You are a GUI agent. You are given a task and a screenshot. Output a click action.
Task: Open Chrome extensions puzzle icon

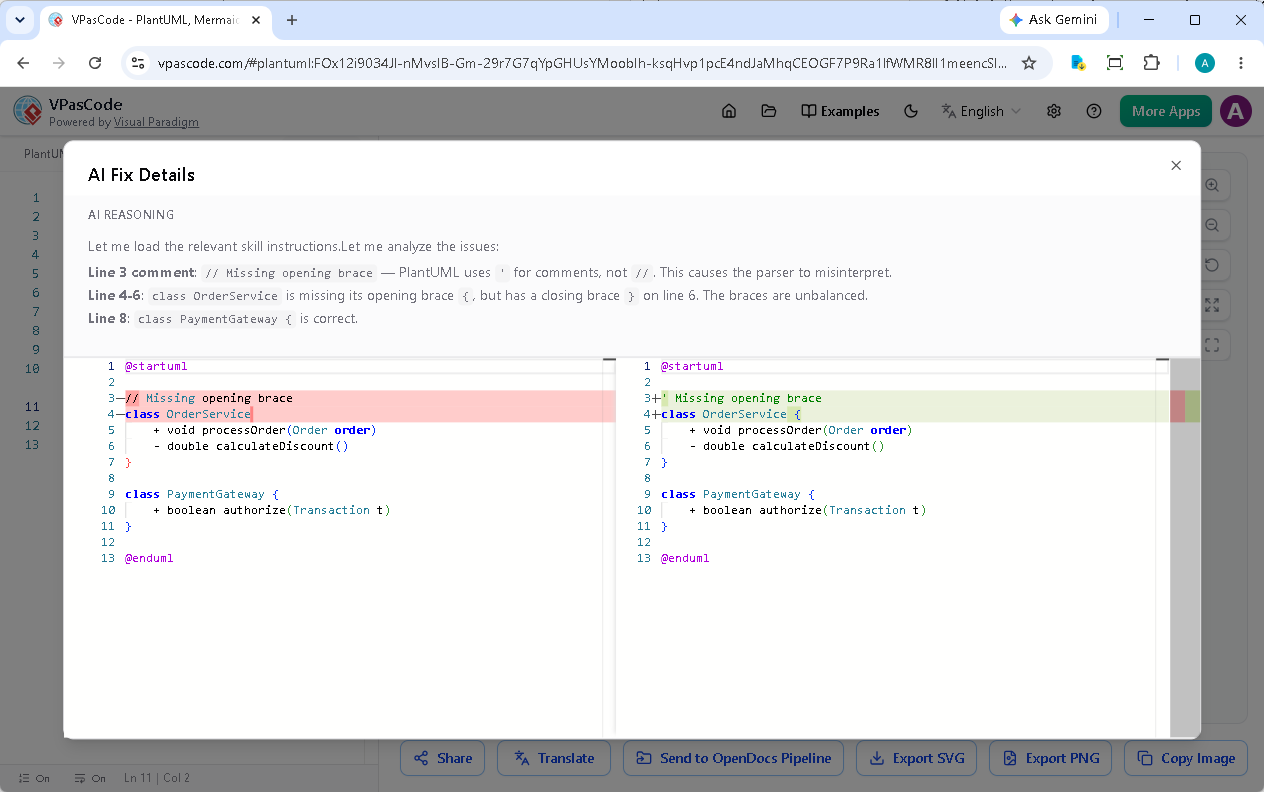pyautogui.click(x=1151, y=63)
